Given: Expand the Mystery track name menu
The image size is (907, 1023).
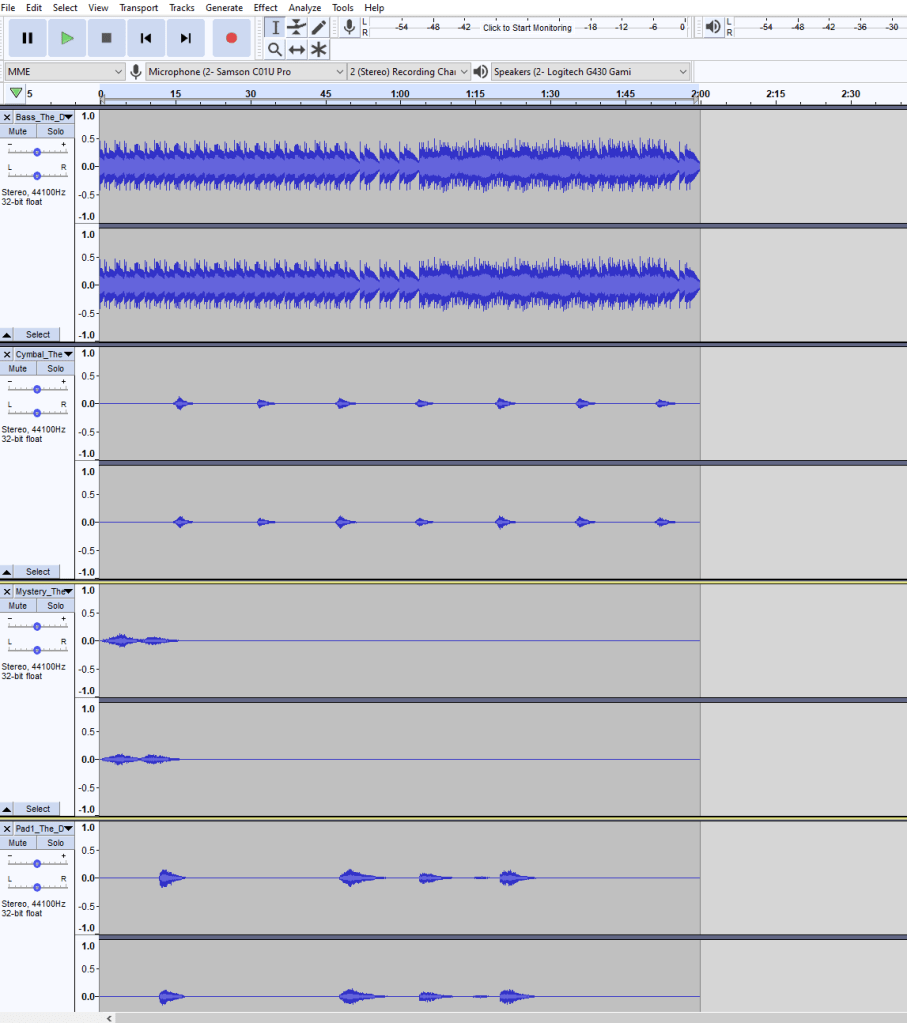Looking at the screenshot, I should (68, 591).
